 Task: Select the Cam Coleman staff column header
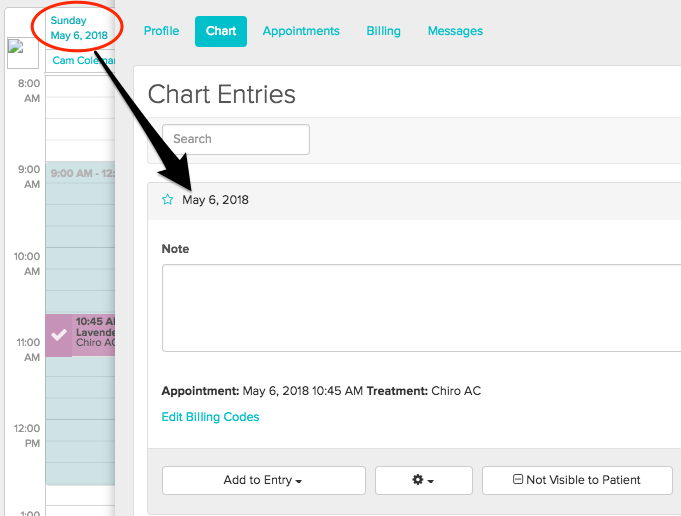pyautogui.click(x=84, y=61)
